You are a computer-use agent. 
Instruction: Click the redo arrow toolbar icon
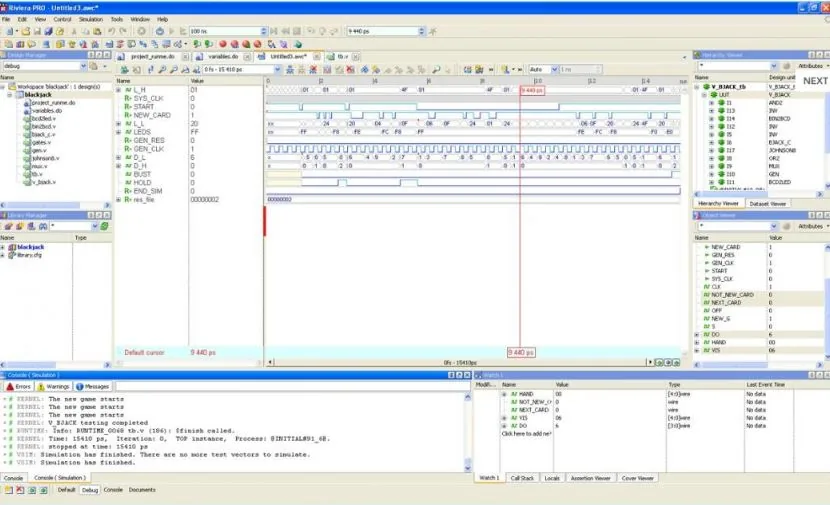pyautogui.click(x=123, y=31)
